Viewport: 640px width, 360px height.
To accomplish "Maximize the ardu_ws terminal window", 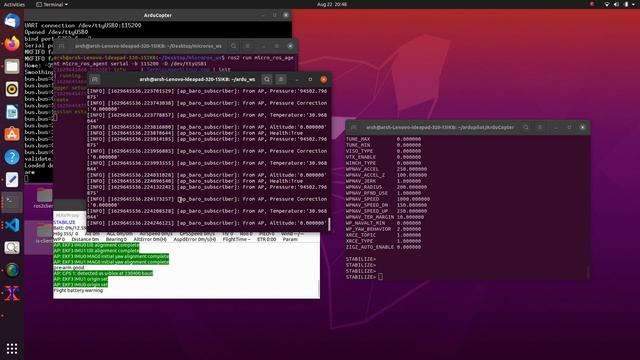I will click(310, 79).
